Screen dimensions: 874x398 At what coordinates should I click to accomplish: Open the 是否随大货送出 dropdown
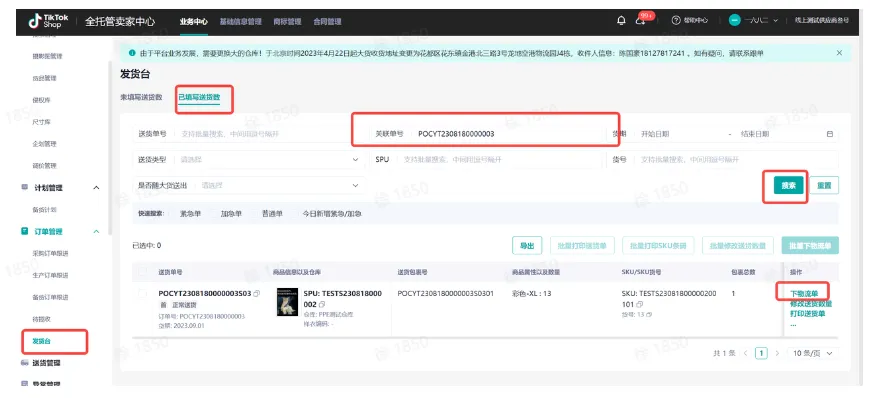pos(249,185)
